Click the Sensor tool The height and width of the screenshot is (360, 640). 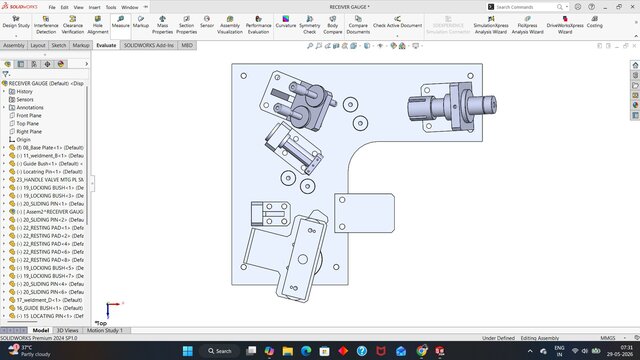[x=207, y=22]
